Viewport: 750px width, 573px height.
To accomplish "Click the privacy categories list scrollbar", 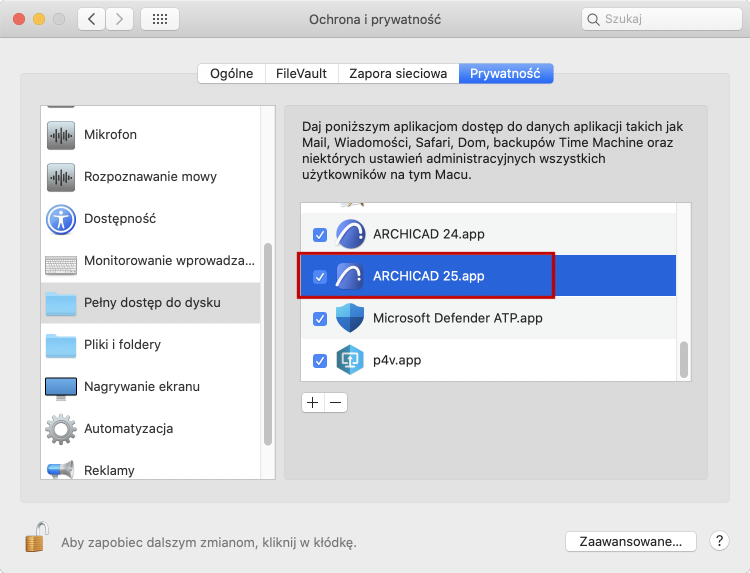I will [268, 344].
